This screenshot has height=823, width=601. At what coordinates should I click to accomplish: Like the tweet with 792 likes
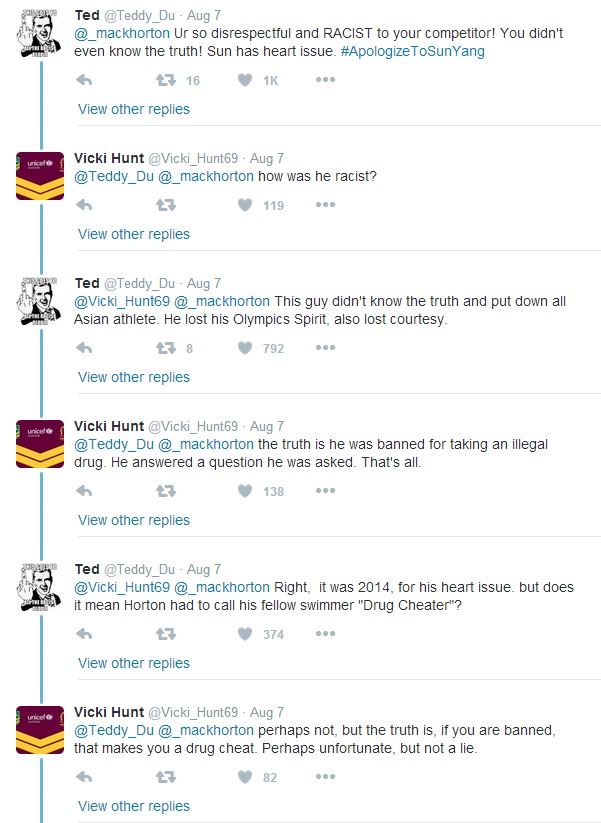(x=245, y=348)
